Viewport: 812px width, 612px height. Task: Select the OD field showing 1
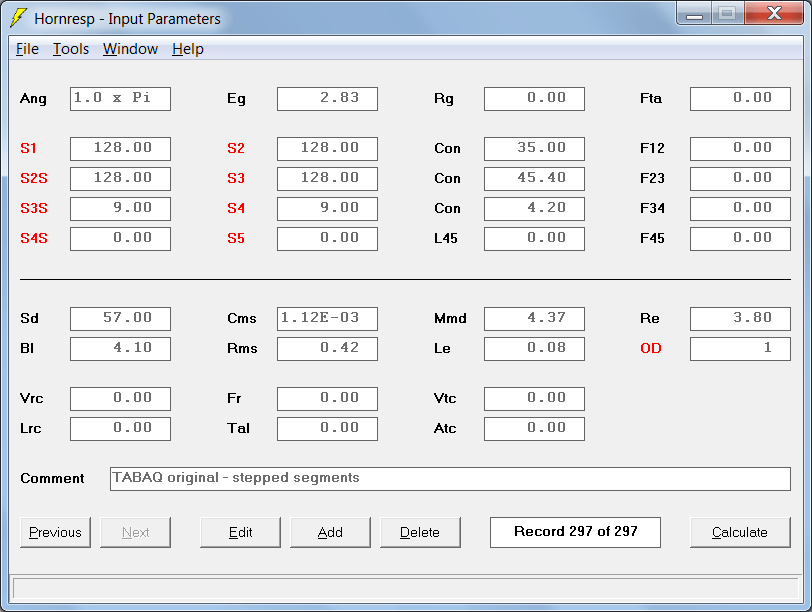(x=741, y=349)
